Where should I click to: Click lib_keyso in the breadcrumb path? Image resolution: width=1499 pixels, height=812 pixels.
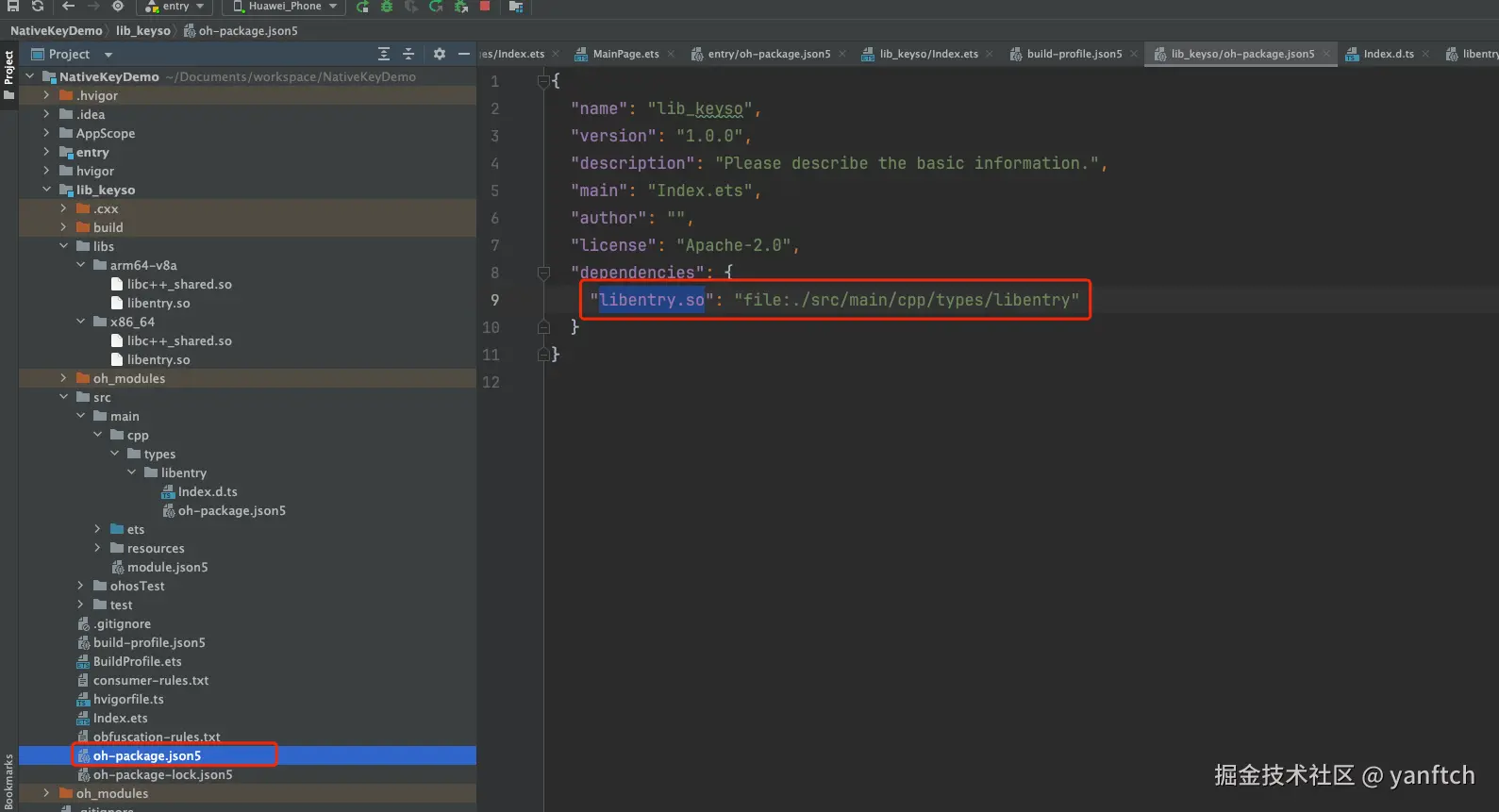143,30
